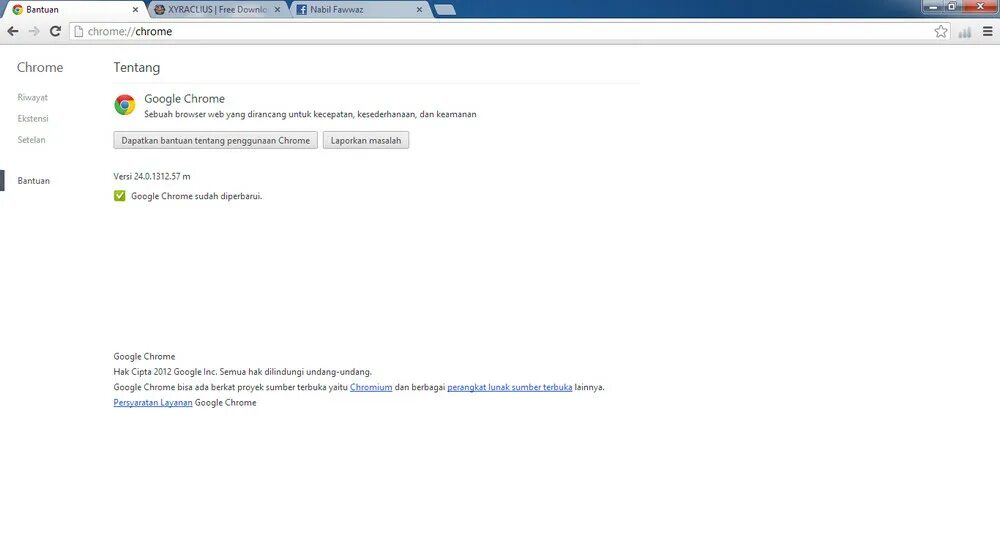Click the address bar showing chrome://chrome
The width and height of the screenshot is (1000, 533).
[510, 31]
